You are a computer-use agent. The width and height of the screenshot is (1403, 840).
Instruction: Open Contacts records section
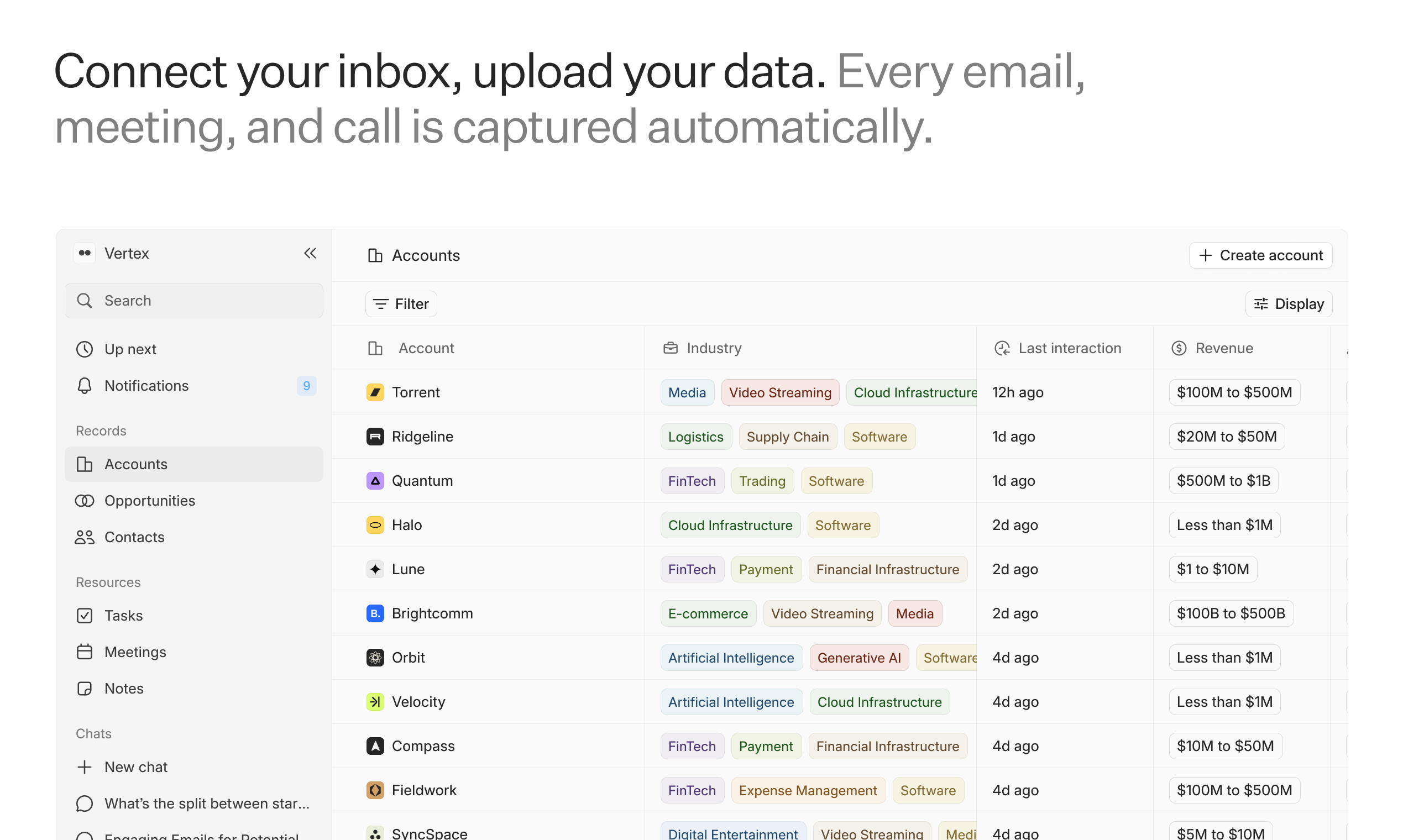[x=134, y=537]
